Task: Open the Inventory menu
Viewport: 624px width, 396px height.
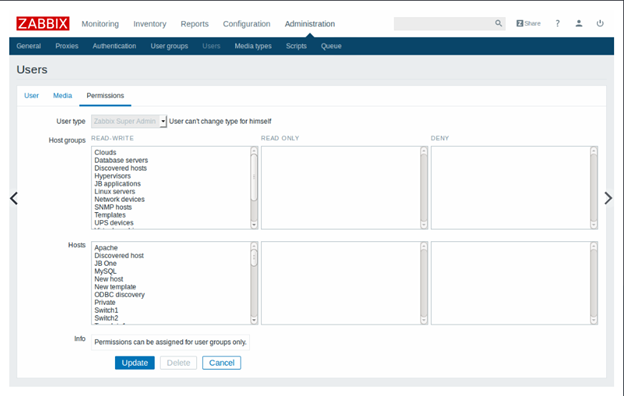Action: (150, 24)
